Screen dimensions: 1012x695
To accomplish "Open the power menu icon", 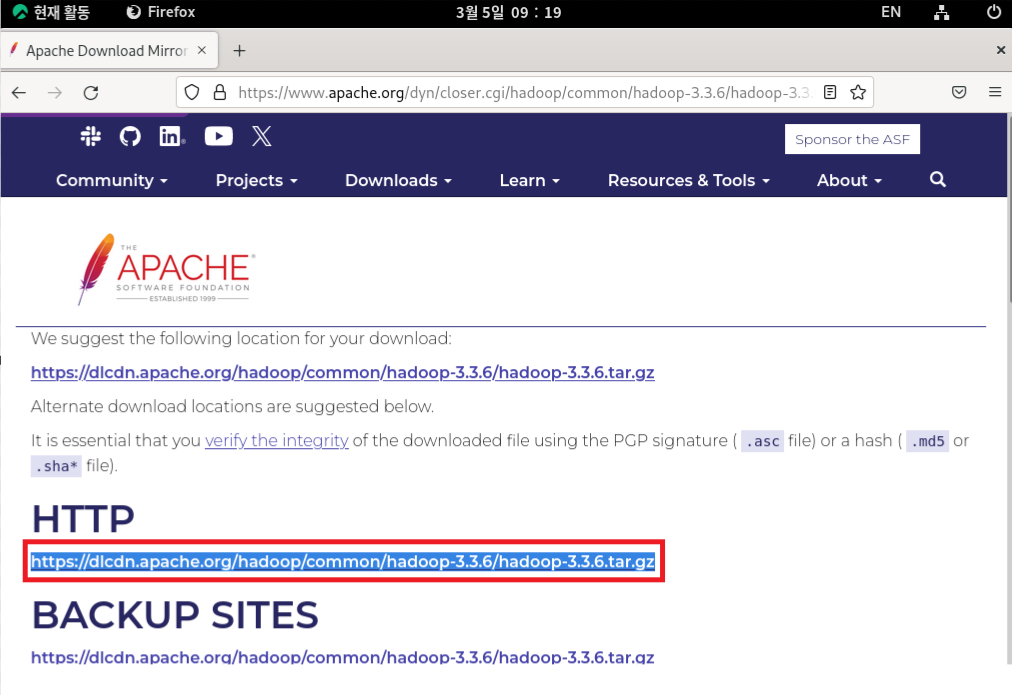I will [994, 12].
